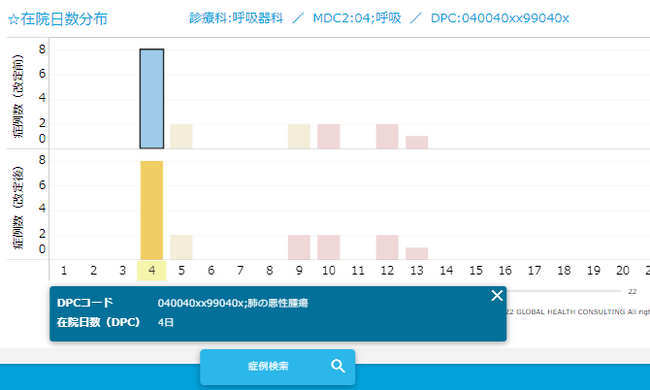
Task: Click the 10-day bar in 改定前 chart
Action: coord(328,136)
